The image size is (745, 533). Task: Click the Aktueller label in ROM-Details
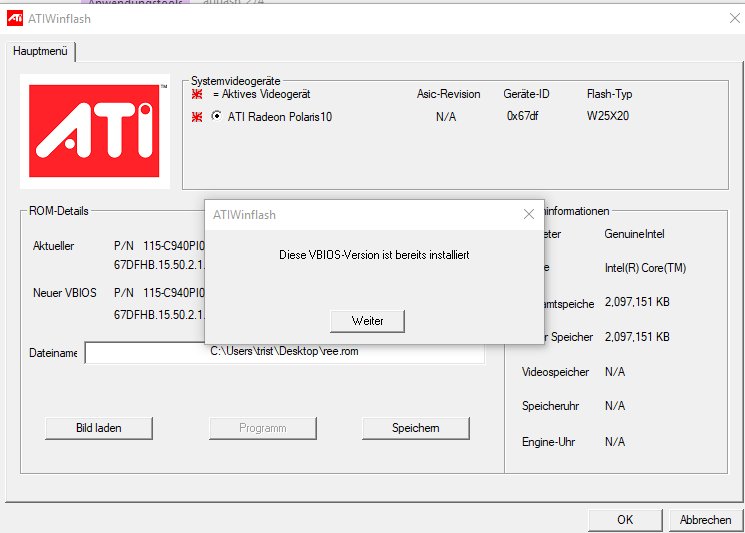53,246
